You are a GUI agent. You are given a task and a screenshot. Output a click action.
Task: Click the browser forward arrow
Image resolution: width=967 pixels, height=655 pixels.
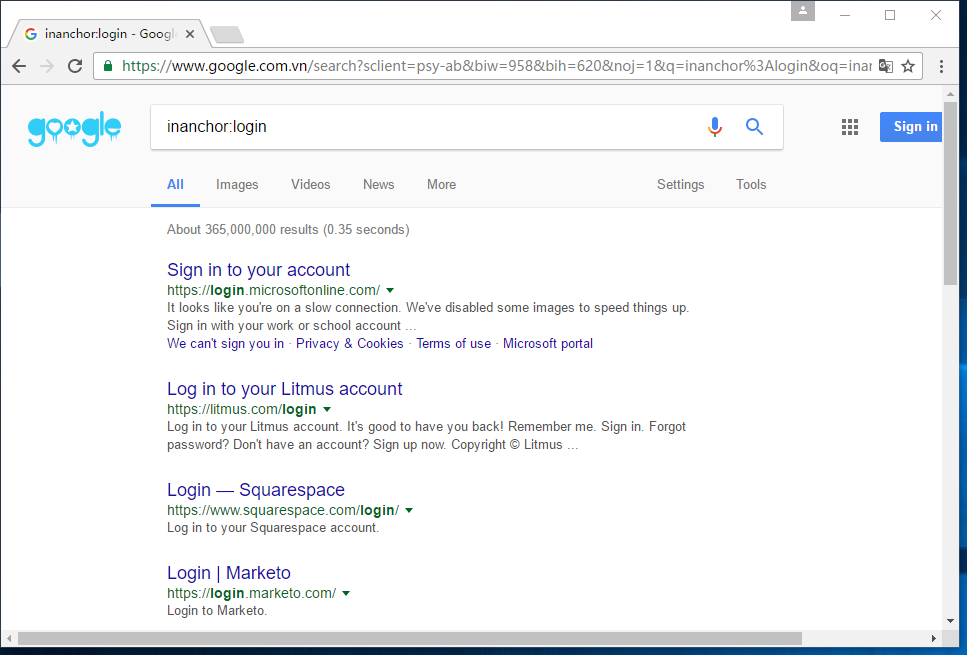47,66
